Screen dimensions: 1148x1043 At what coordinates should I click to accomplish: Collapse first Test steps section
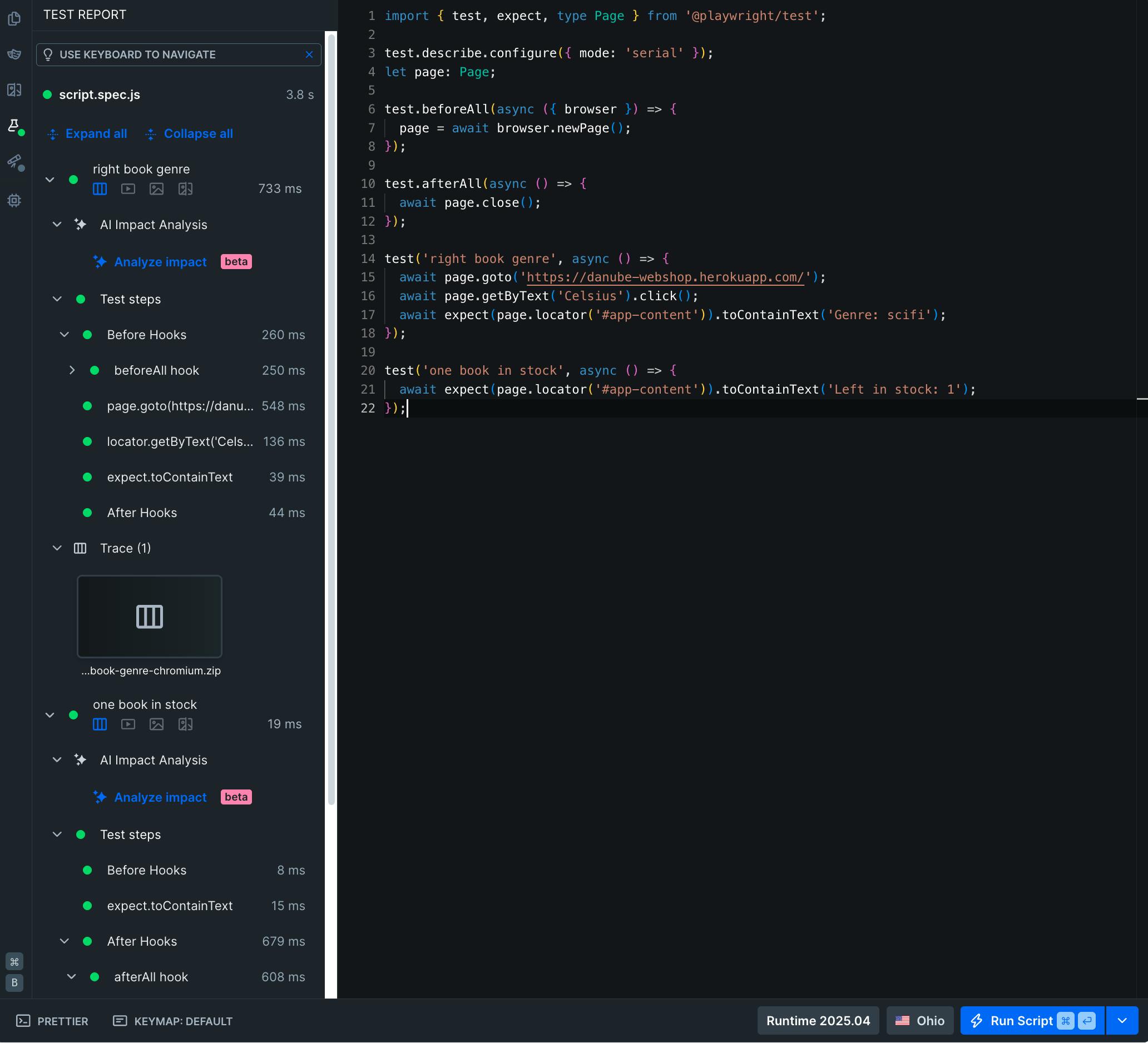pyautogui.click(x=57, y=299)
